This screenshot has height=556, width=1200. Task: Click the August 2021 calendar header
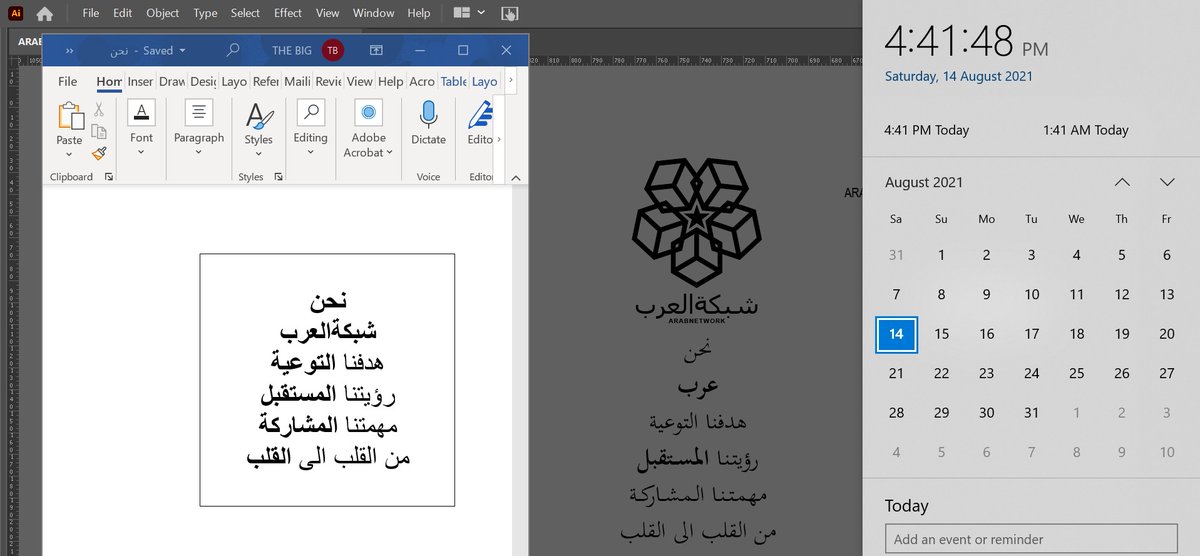tap(924, 182)
